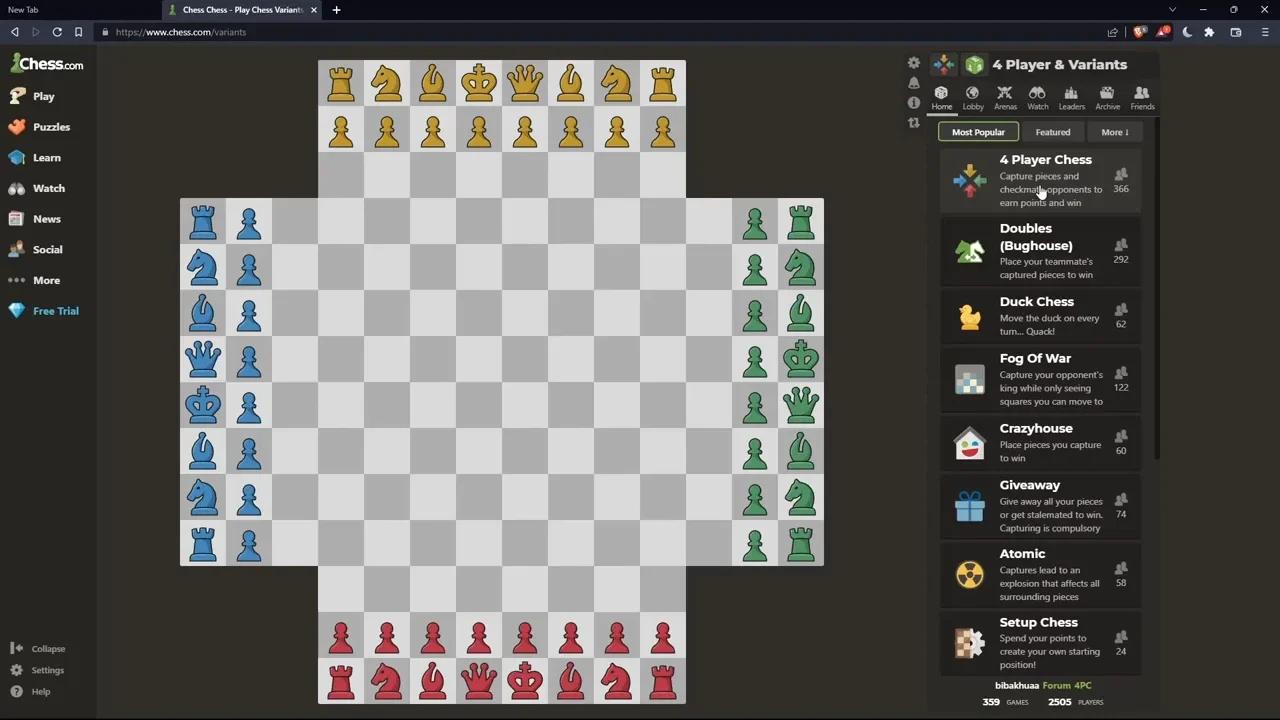Open Learn in the left sidebar
1280x720 pixels.
[34, 158]
